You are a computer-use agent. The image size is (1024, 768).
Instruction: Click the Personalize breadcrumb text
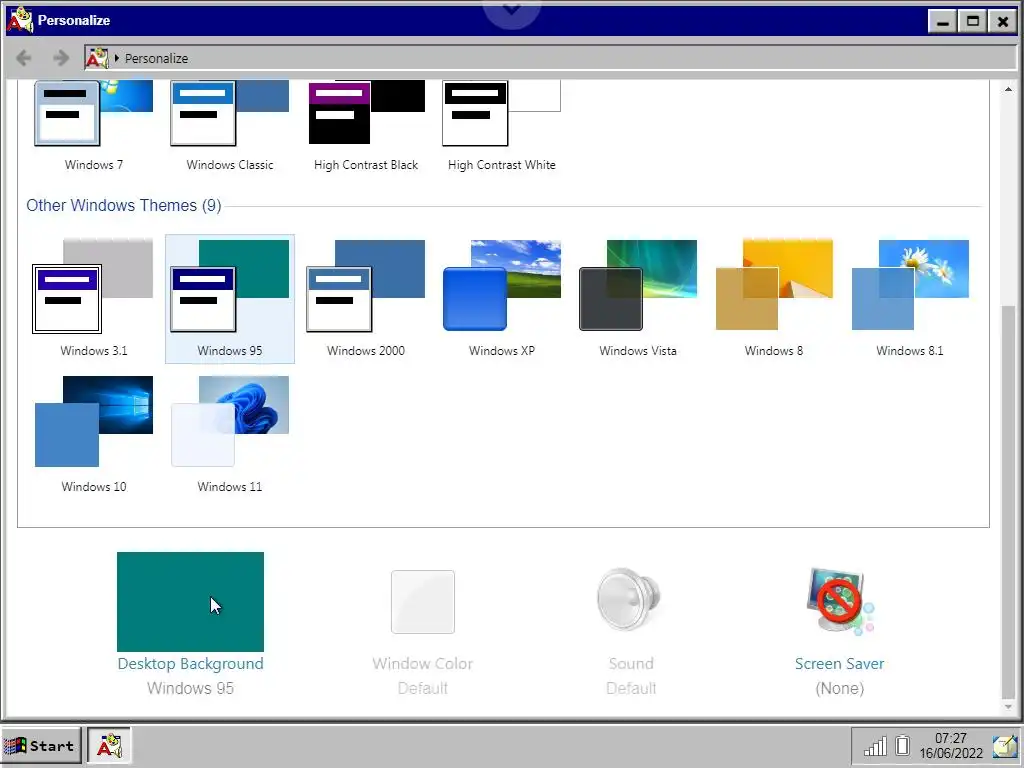coord(156,58)
